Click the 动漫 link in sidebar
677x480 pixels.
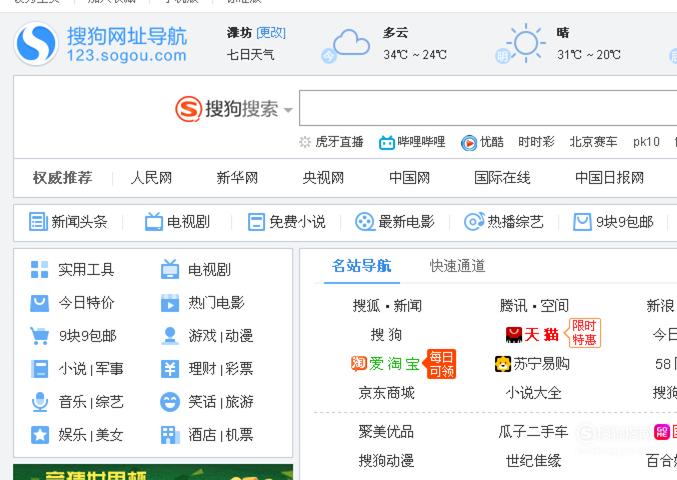tap(239, 336)
